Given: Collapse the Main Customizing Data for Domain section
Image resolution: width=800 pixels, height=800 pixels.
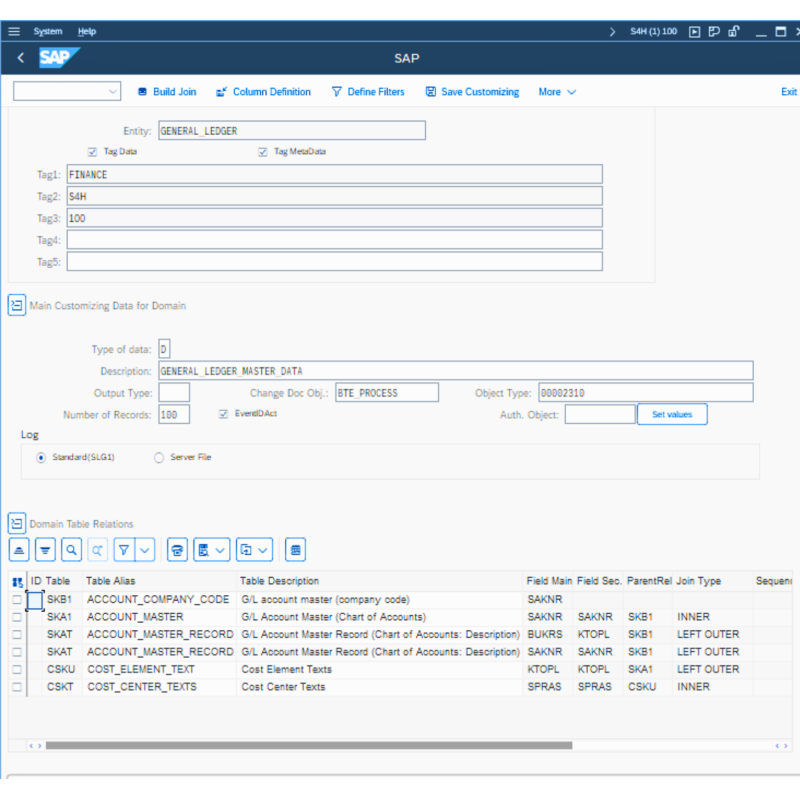Looking at the screenshot, I should 16,305.
